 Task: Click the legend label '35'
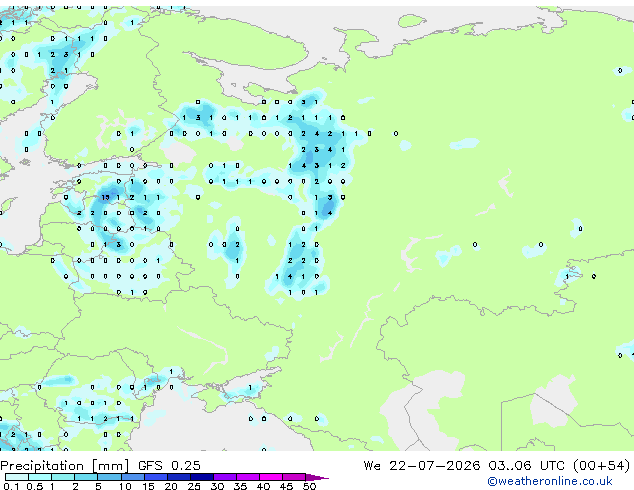(x=240, y=486)
